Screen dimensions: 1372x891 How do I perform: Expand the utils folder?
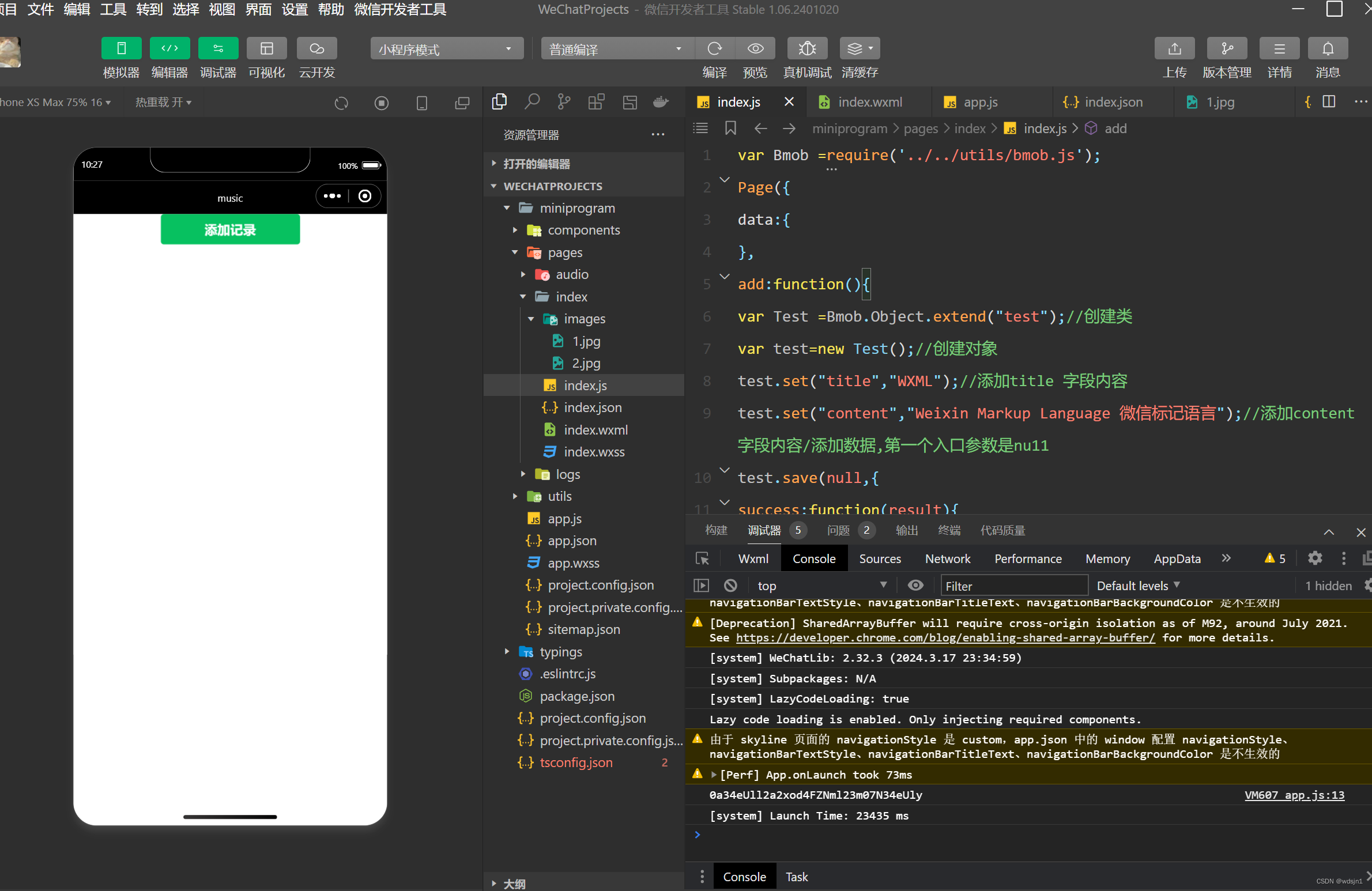(x=559, y=496)
